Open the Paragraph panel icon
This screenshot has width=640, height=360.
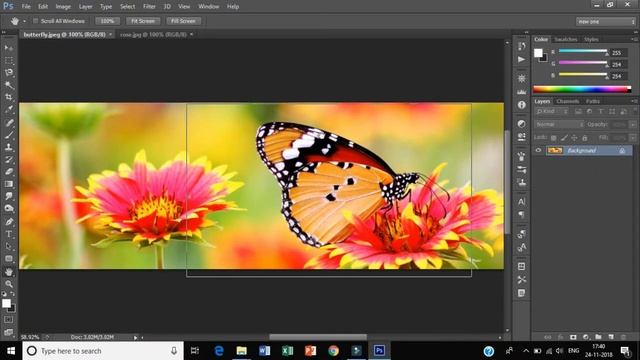[x=522, y=215]
